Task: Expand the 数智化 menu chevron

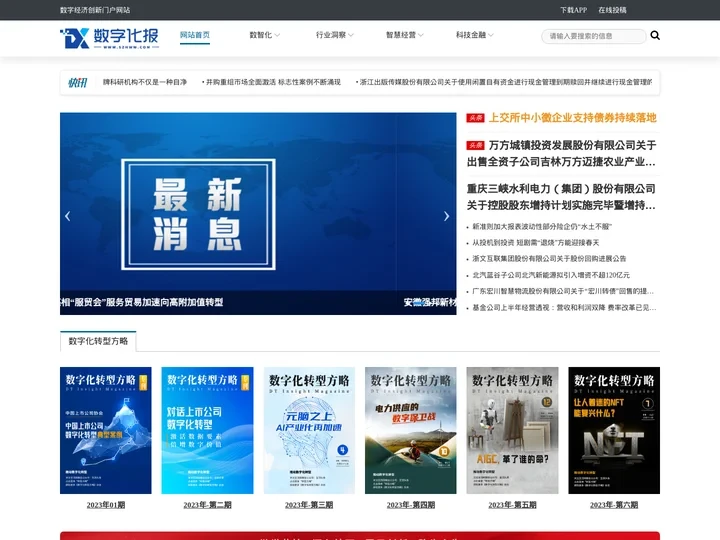Action: point(277,35)
